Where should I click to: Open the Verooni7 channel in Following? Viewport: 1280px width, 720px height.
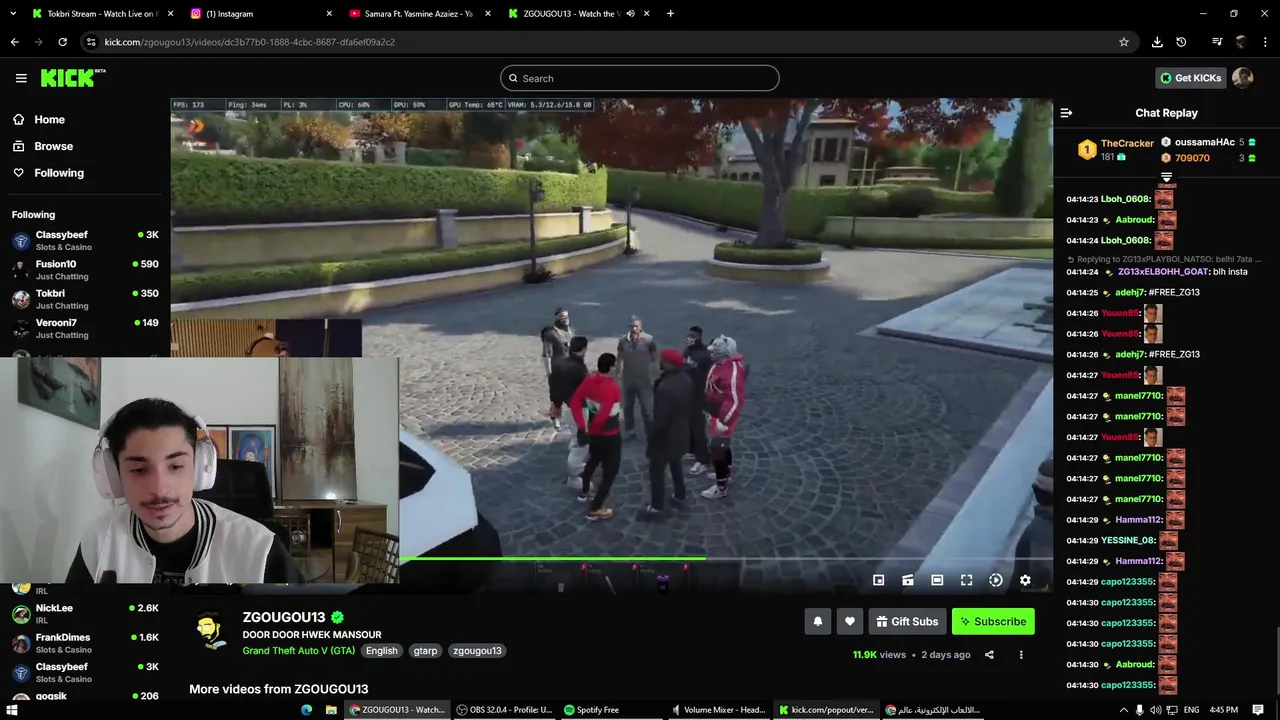pos(85,328)
